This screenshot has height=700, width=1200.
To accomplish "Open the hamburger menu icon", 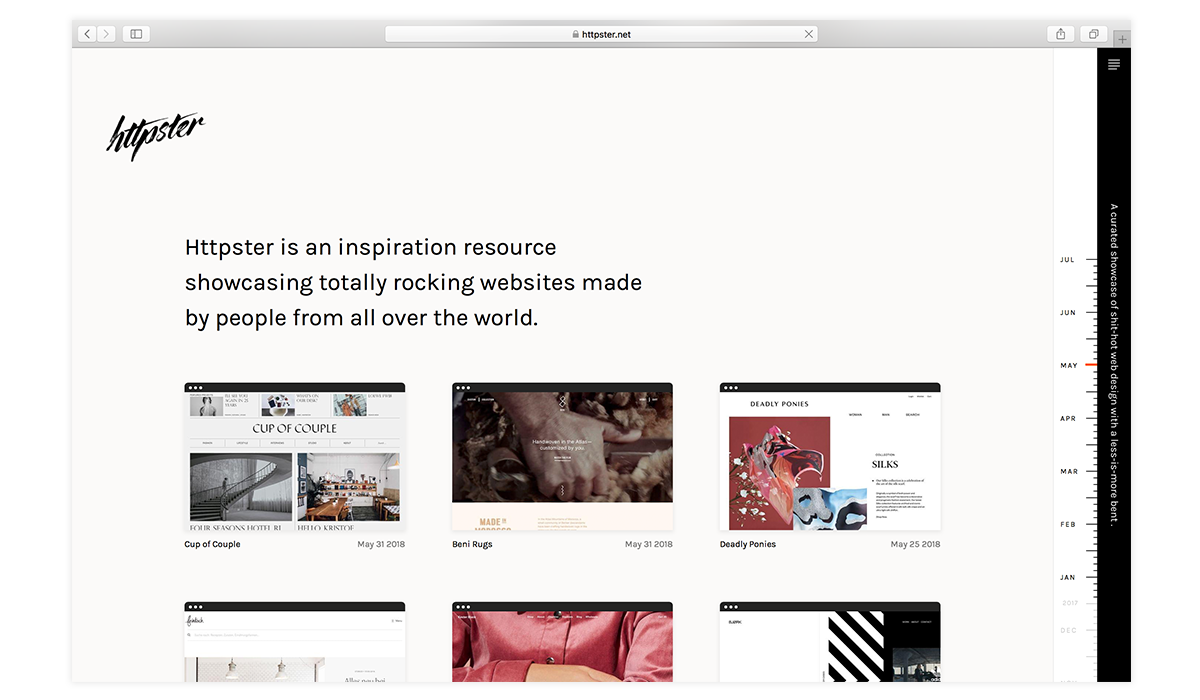I will pyautogui.click(x=1114, y=65).
